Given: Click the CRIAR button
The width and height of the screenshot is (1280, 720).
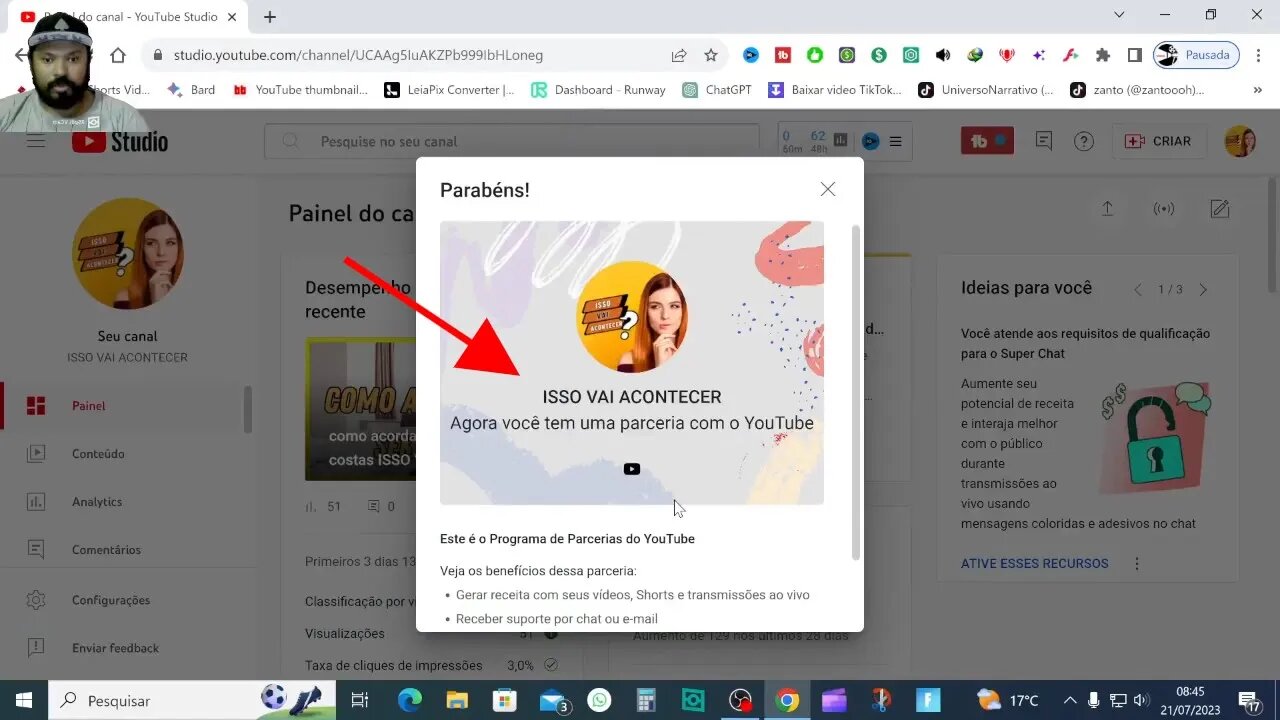Looking at the screenshot, I should 1157,141.
